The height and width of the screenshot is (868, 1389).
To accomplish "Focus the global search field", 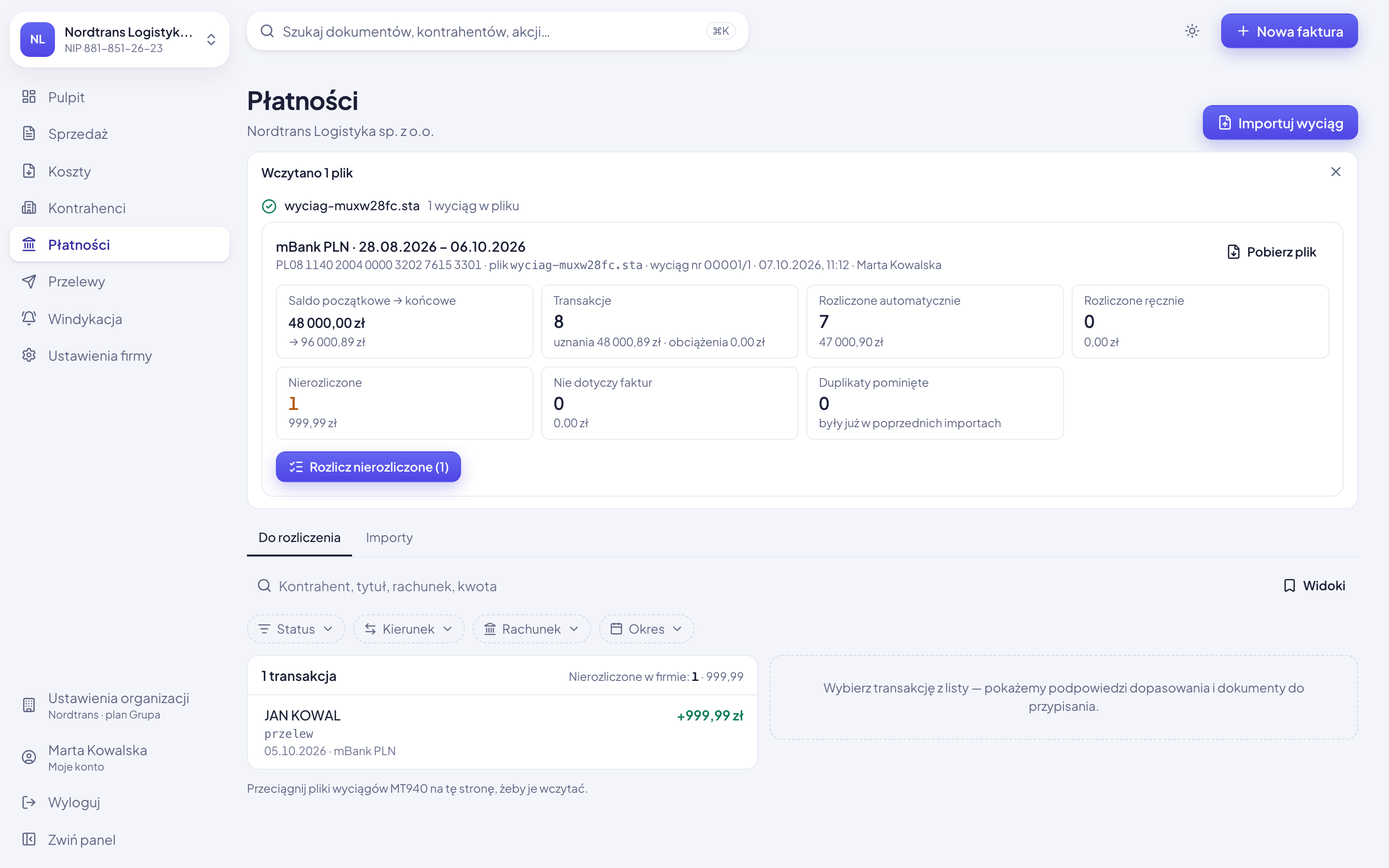I will point(497,31).
